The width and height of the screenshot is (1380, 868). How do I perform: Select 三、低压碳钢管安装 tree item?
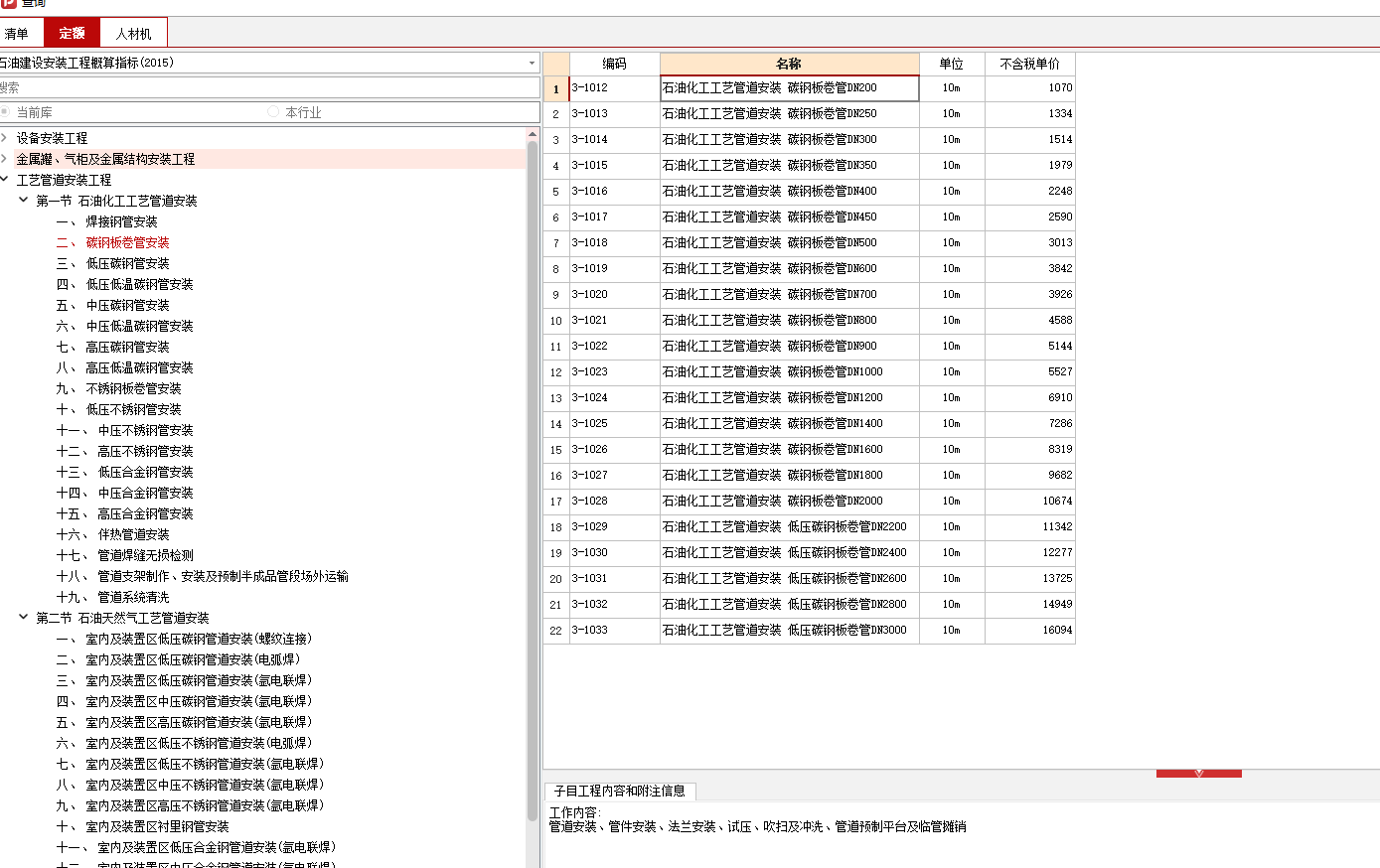[x=112, y=263]
